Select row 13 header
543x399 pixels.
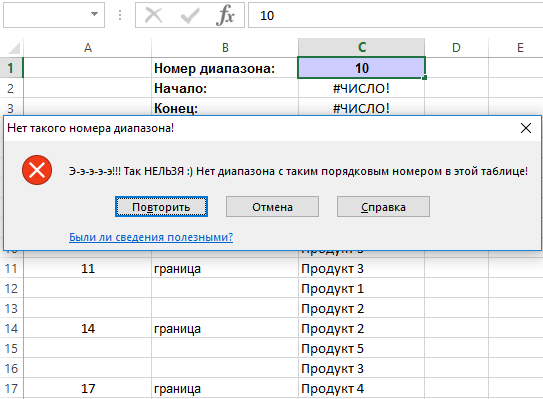11,308
